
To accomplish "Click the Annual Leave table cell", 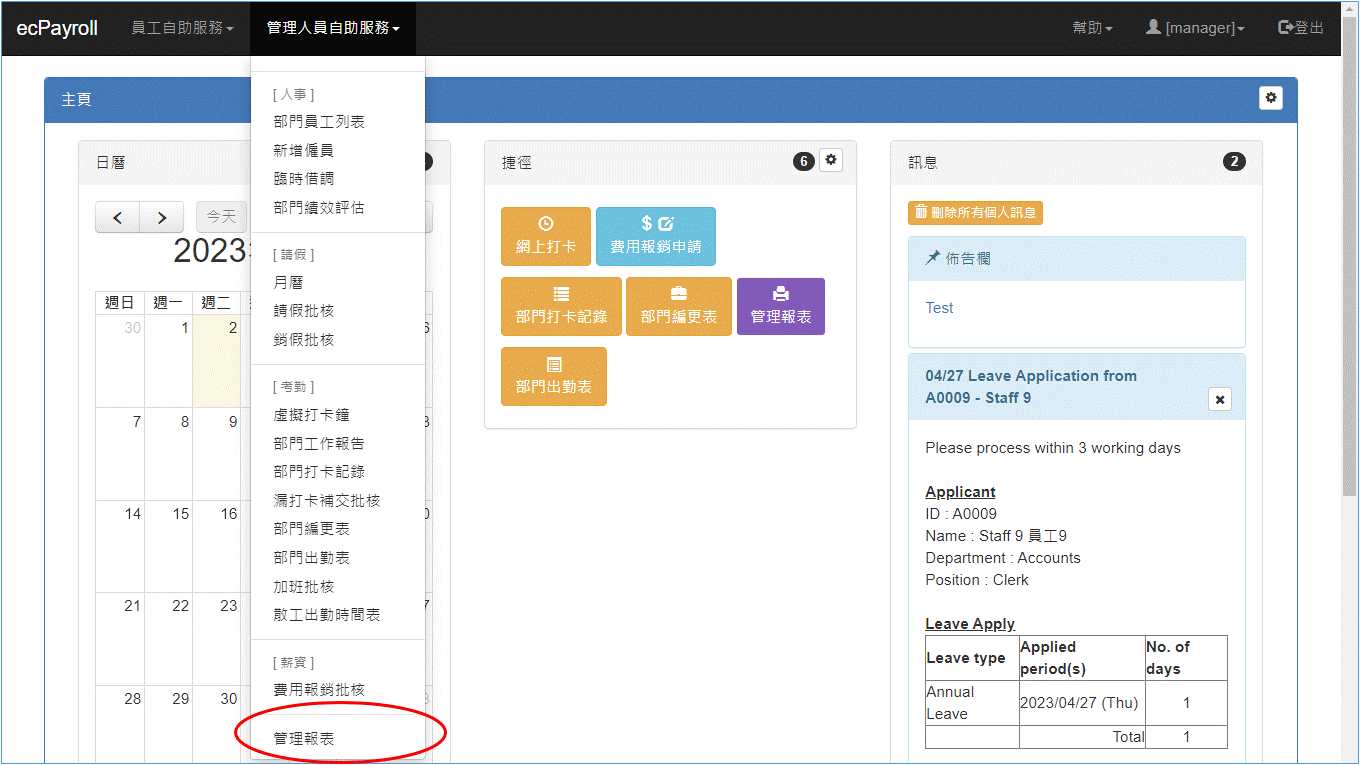I will pos(972,703).
